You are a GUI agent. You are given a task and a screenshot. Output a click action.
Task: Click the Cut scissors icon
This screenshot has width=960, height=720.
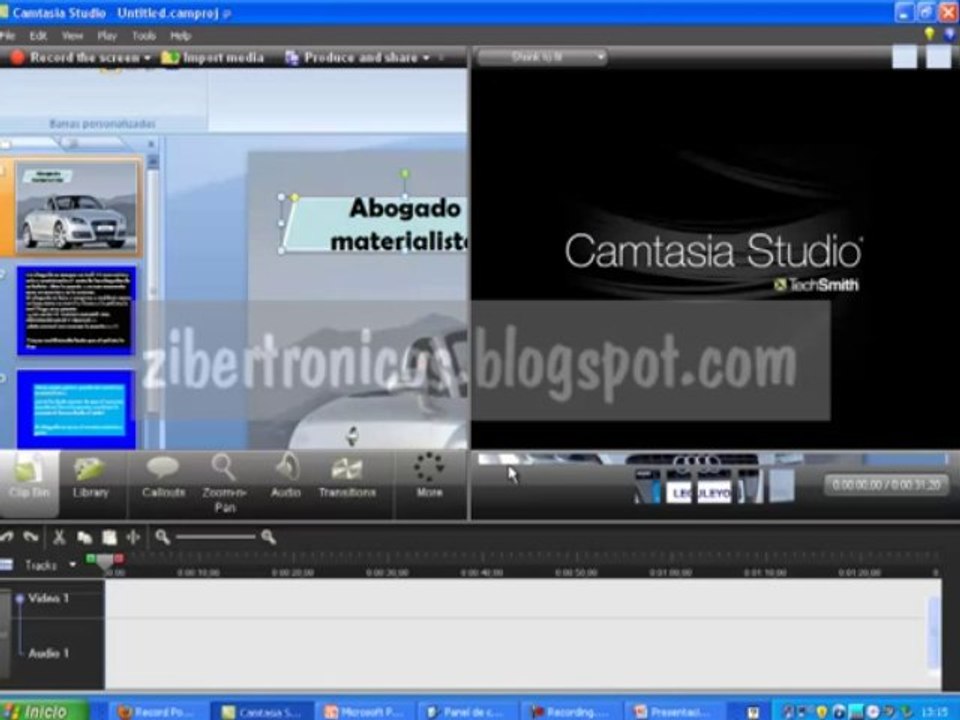(x=59, y=538)
